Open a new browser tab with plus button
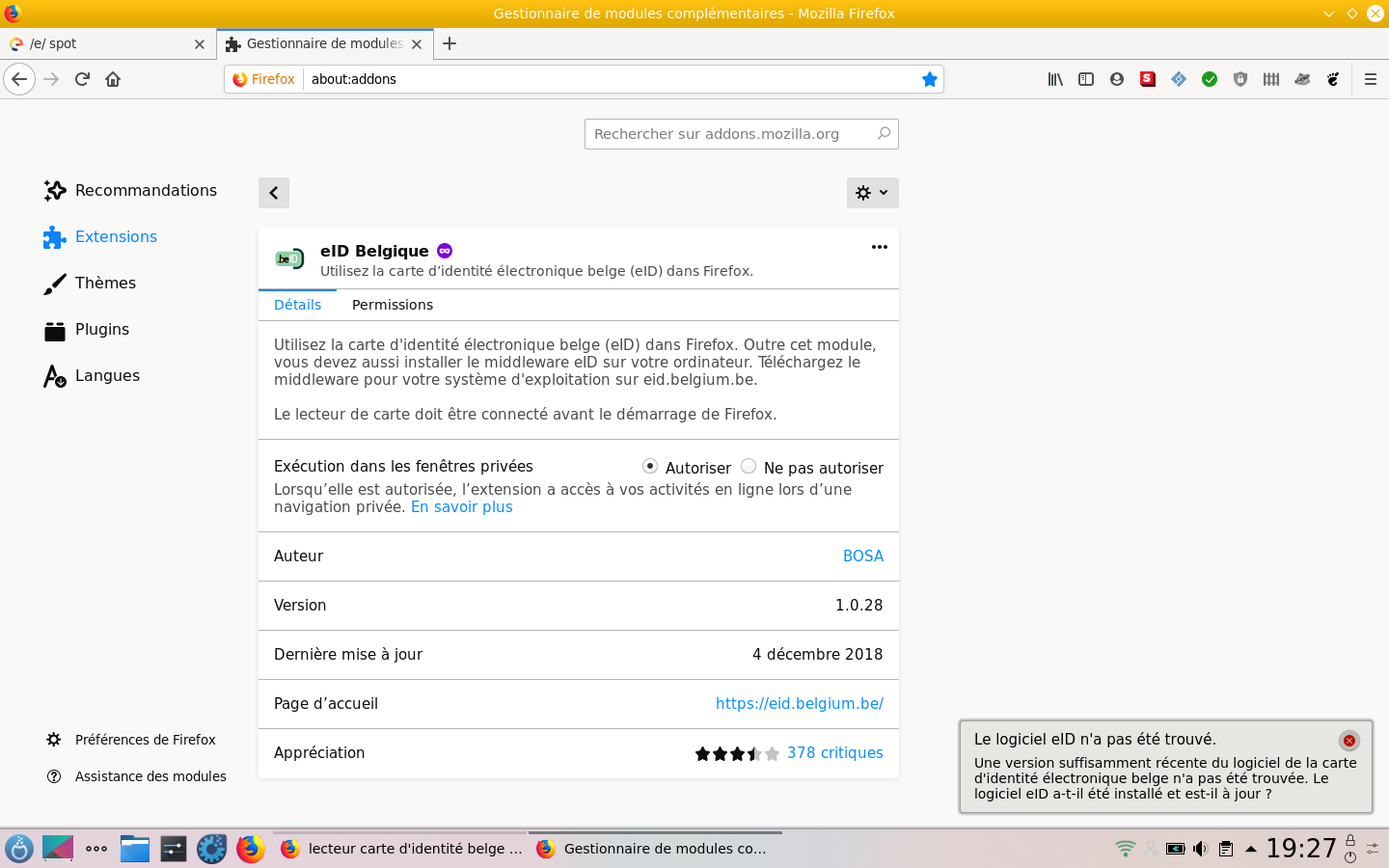Screen dimensions: 1389x868 tap(449, 43)
